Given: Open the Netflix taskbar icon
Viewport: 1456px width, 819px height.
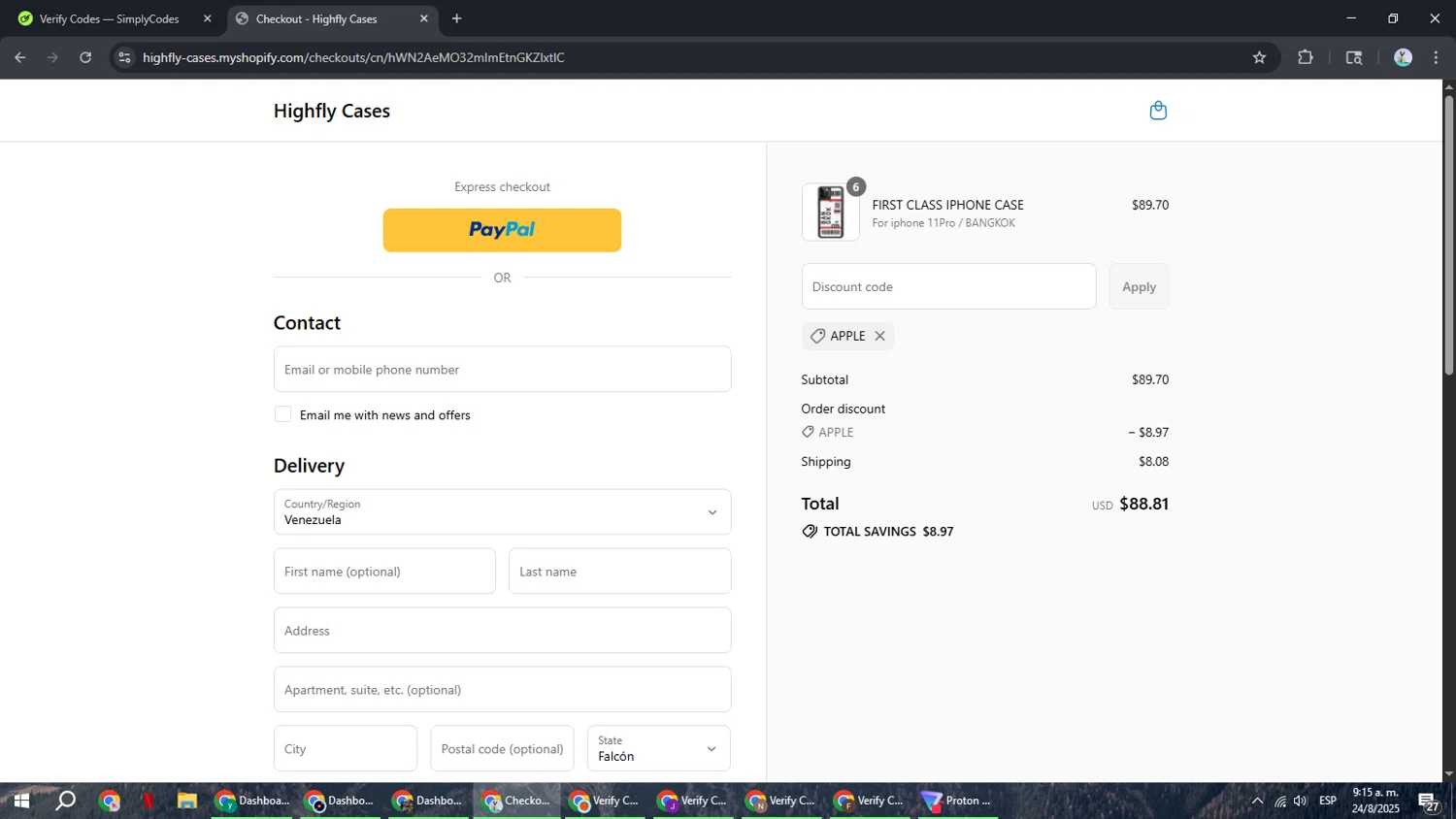Looking at the screenshot, I should click(148, 801).
